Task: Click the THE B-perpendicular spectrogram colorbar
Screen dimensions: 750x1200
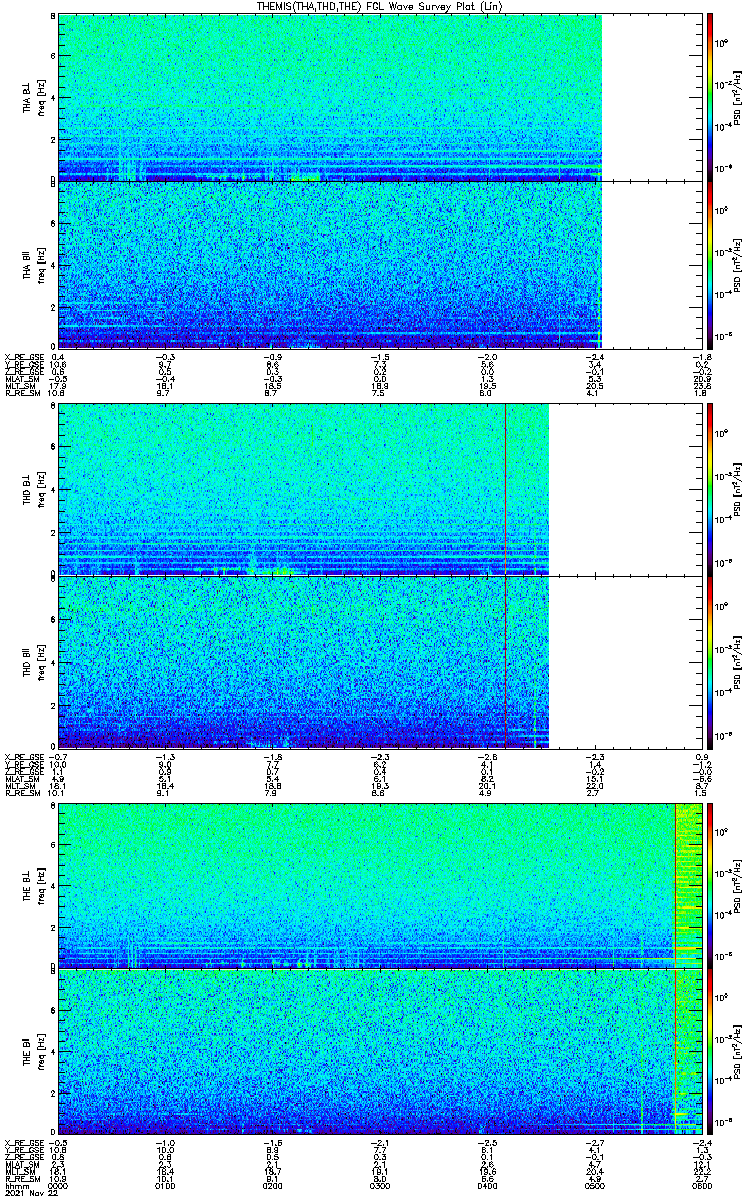Action: (710, 885)
